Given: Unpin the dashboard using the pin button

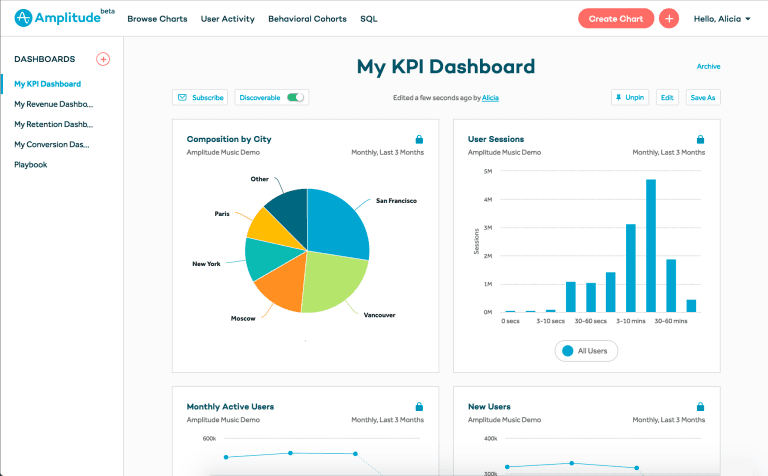Looking at the screenshot, I should click(x=630, y=97).
